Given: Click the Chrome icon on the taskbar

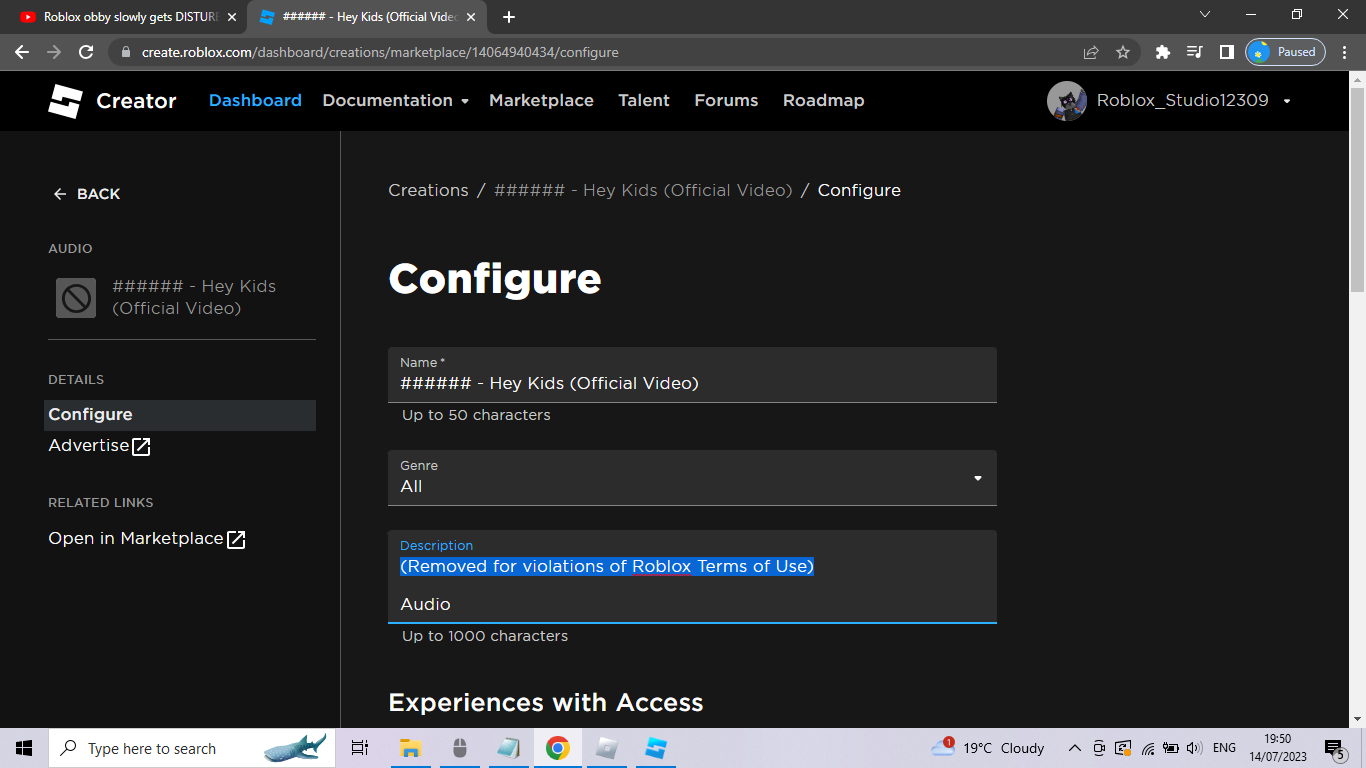Looking at the screenshot, I should tap(558, 748).
